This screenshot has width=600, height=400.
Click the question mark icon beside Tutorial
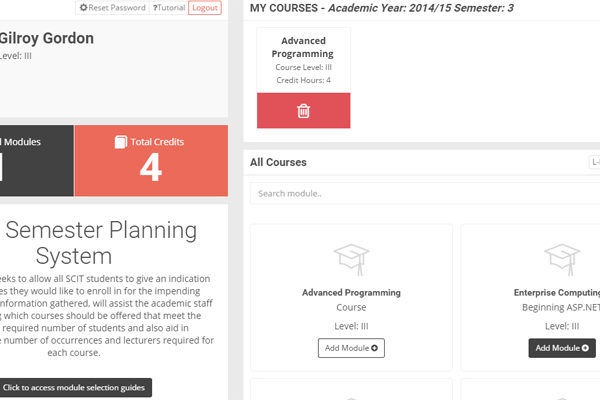[155, 8]
